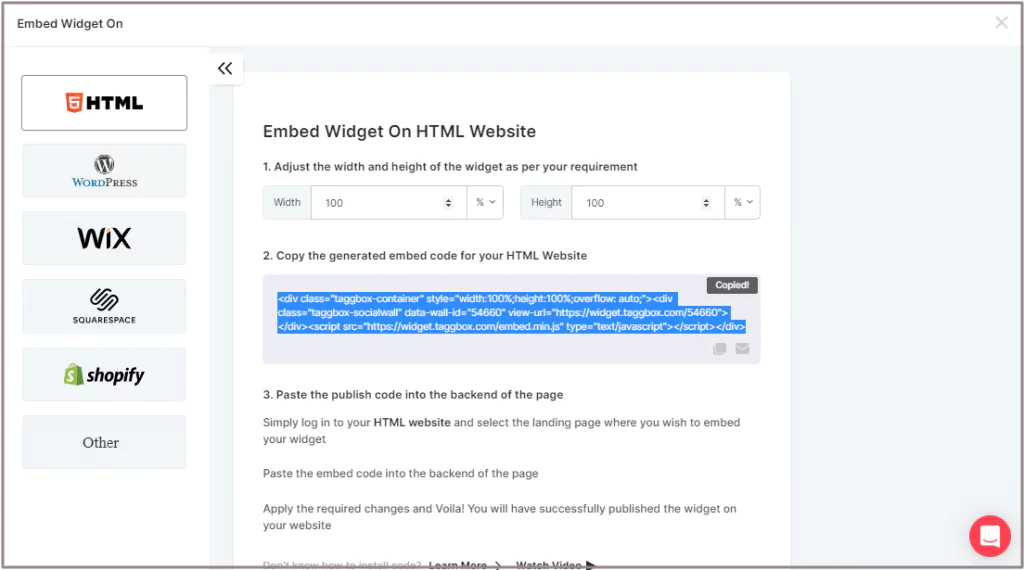
Task: Open the chat support bubble
Action: tap(990, 536)
